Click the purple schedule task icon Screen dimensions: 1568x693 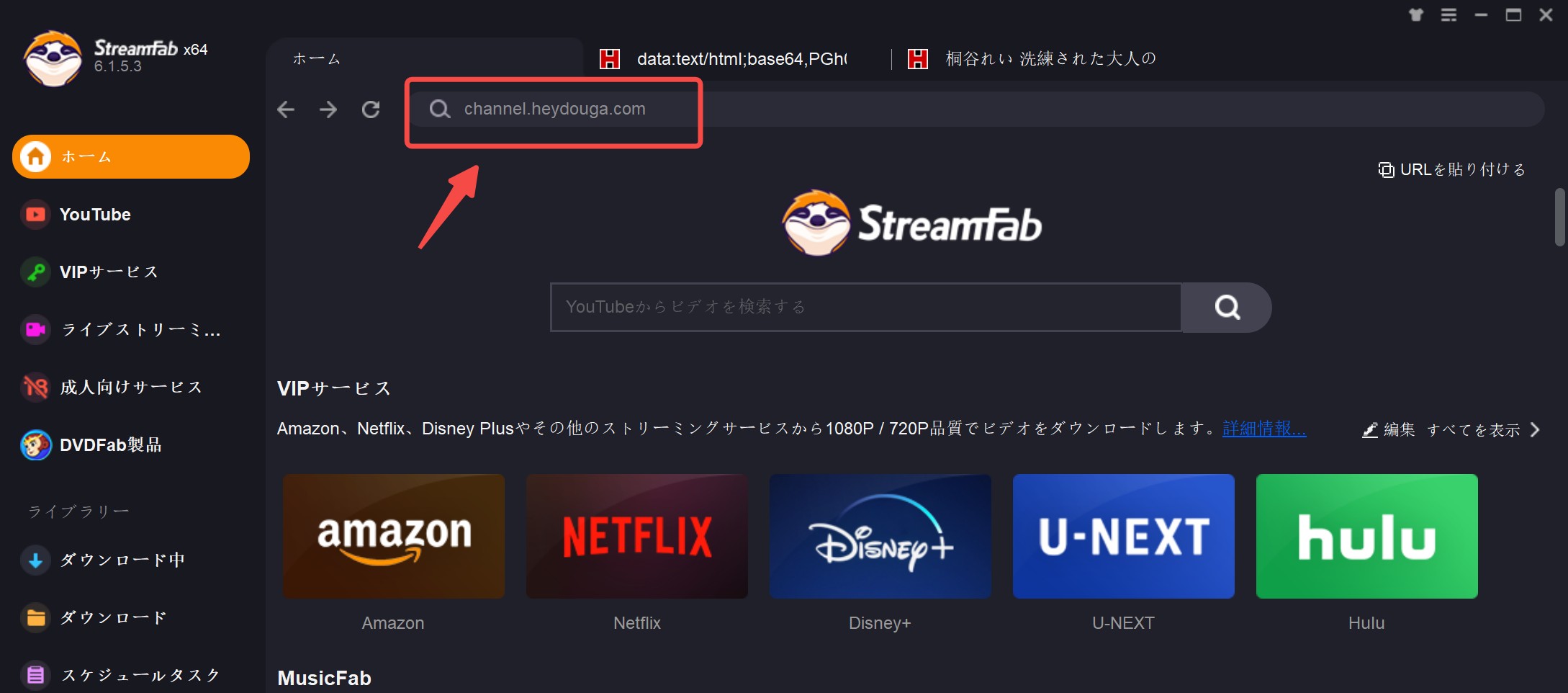click(35, 675)
